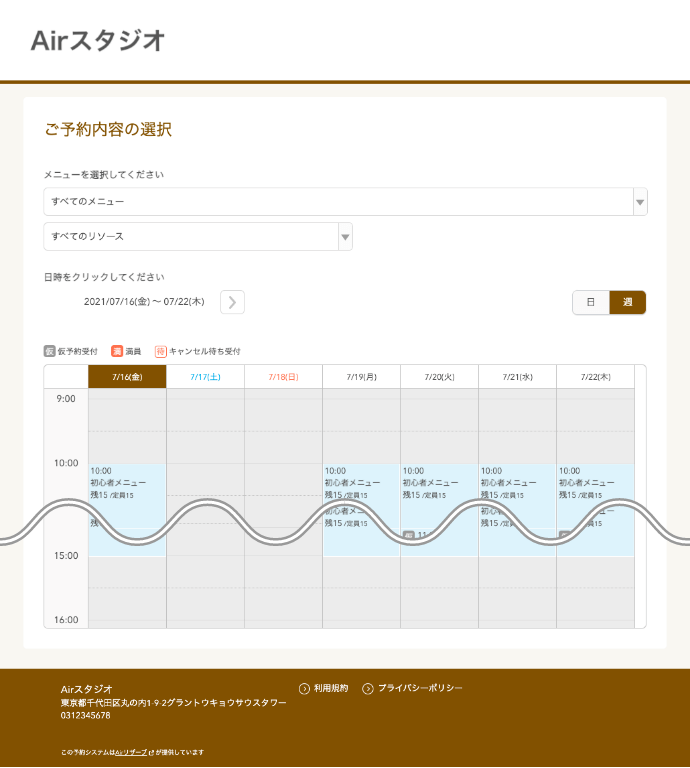Open the 利用規約 link in footer

point(331,688)
